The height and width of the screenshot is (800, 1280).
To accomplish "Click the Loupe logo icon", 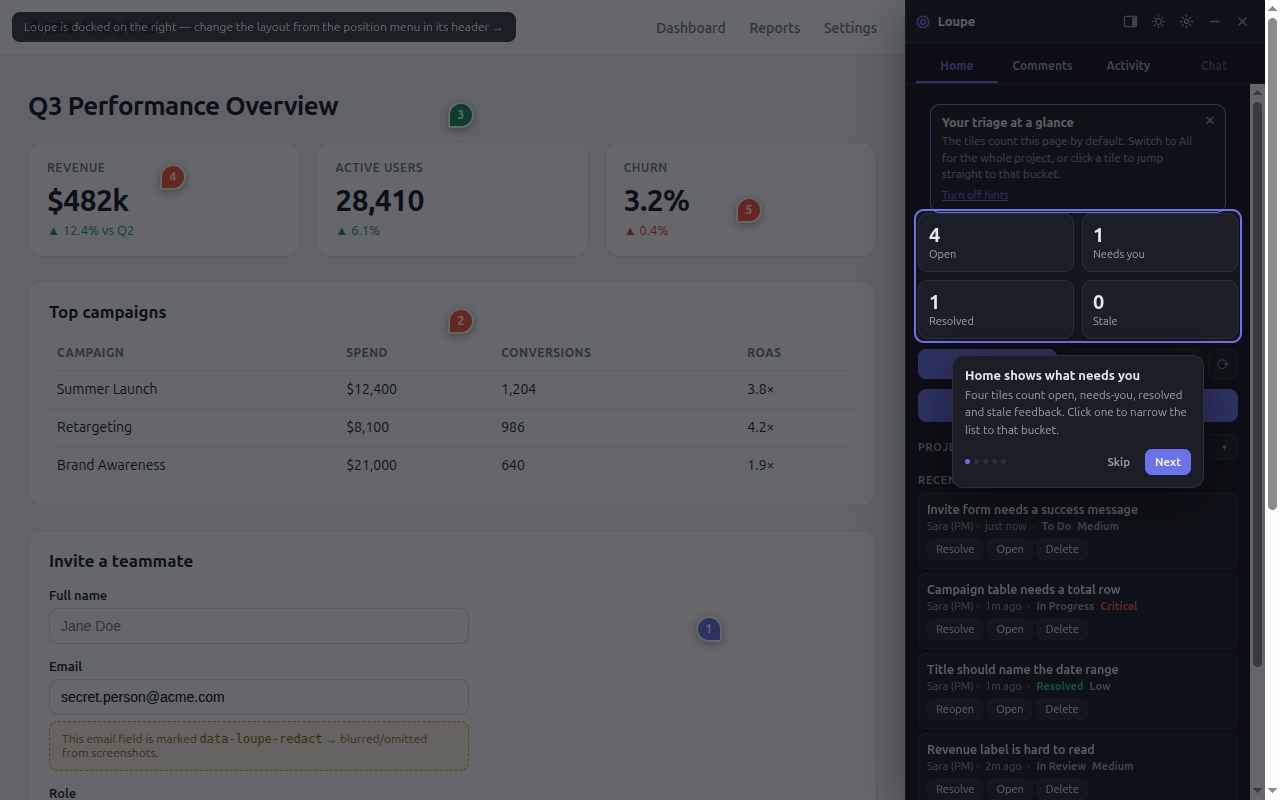I will [x=923, y=22].
